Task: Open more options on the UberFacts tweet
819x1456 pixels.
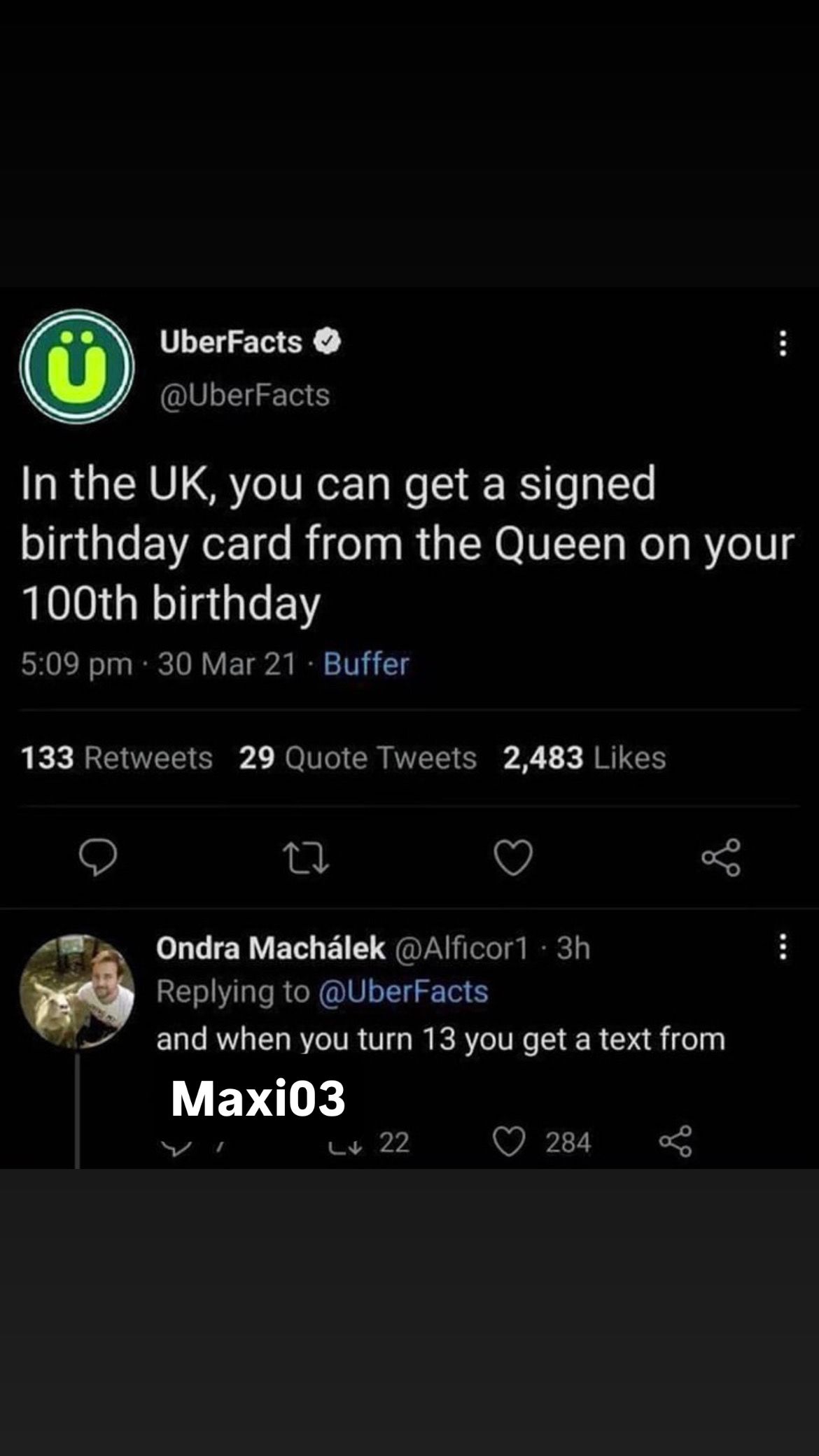Action: (x=783, y=344)
